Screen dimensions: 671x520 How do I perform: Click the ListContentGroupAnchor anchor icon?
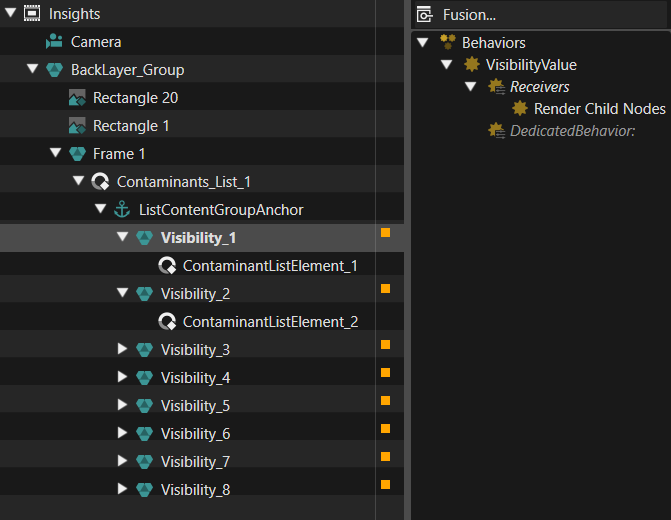(122, 210)
